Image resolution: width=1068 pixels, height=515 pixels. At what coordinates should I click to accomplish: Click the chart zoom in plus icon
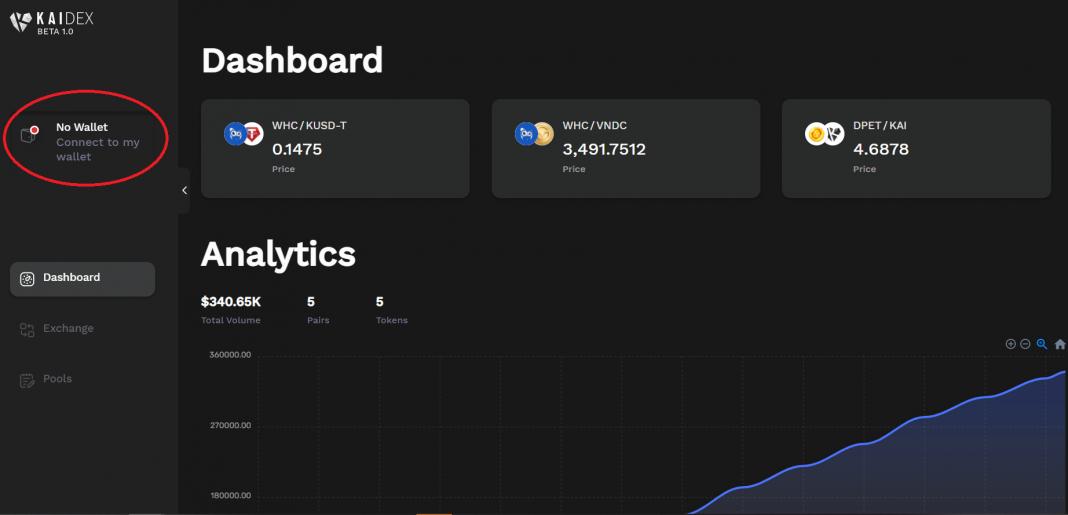[1010, 344]
